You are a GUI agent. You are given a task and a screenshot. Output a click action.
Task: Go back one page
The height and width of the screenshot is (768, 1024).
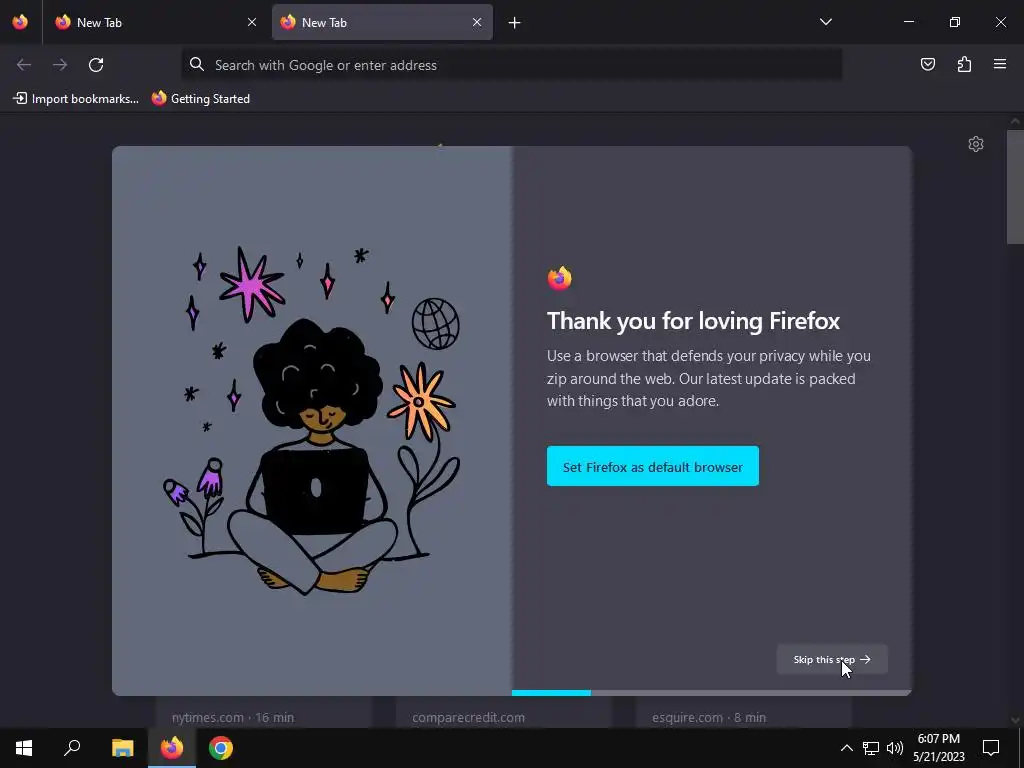(24, 65)
